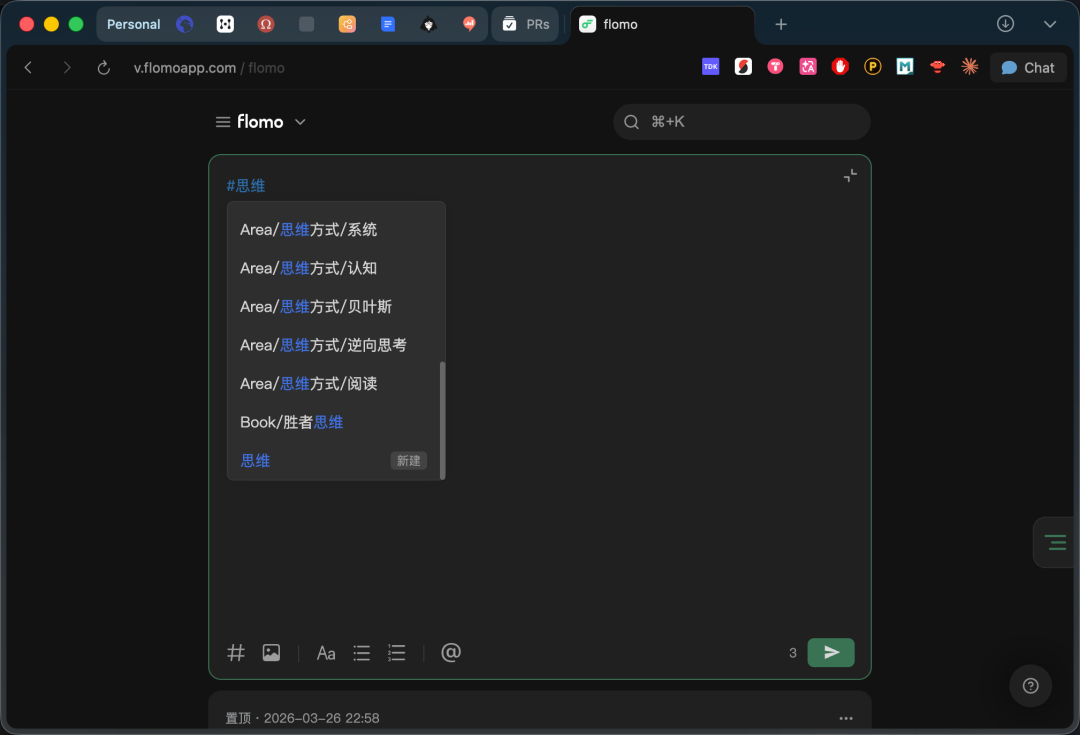This screenshot has width=1080, height=735.
Task: Open the help question mark button
Action: coord(1030,685)
